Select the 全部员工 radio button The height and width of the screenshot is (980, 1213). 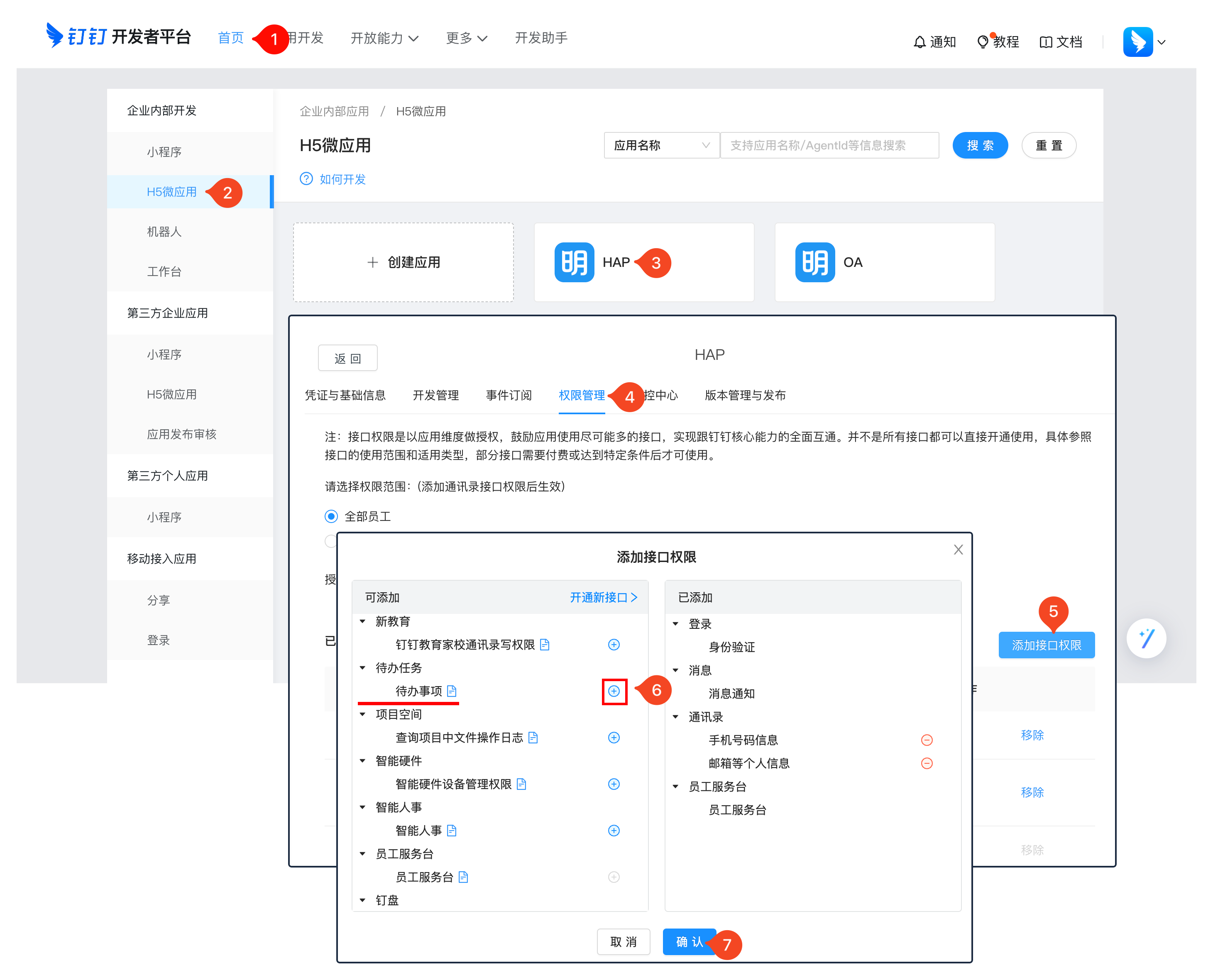tap(331, 516)
